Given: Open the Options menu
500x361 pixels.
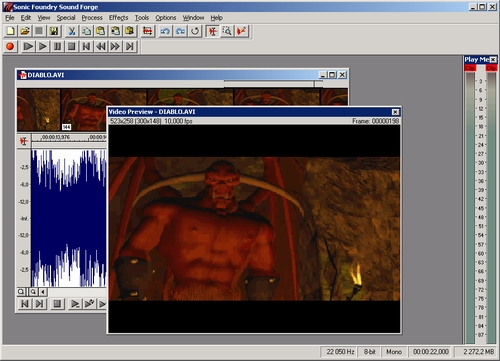Looking at the screenshot, I should [x=166, y=18].
